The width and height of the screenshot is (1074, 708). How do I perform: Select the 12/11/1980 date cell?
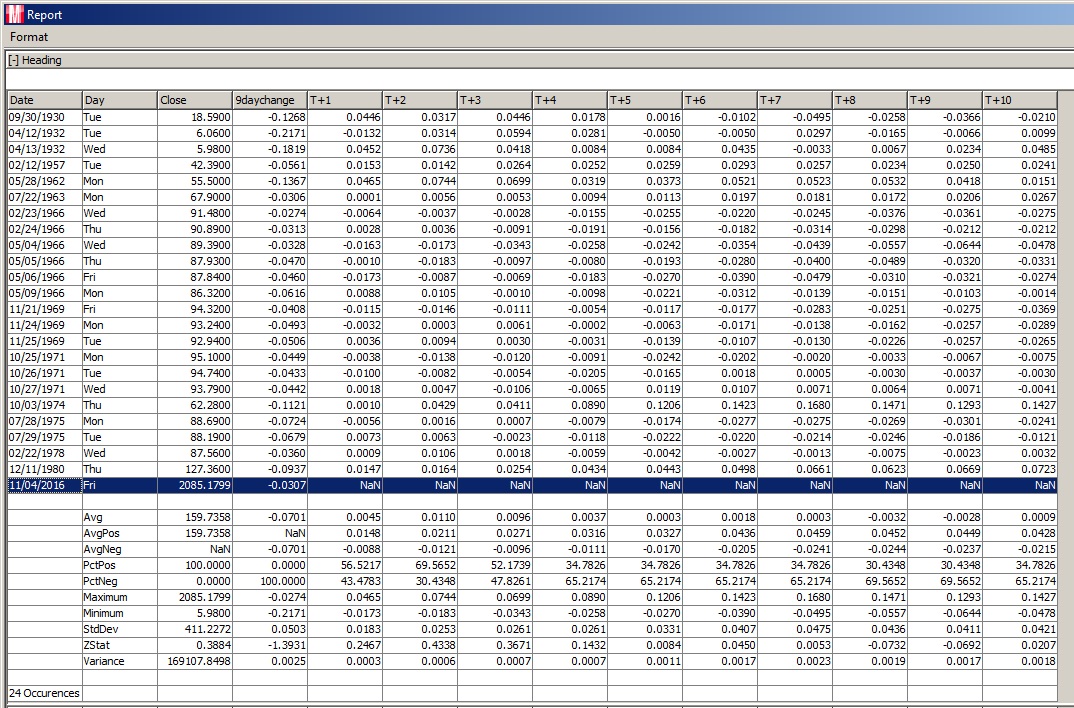coord(45,469)
